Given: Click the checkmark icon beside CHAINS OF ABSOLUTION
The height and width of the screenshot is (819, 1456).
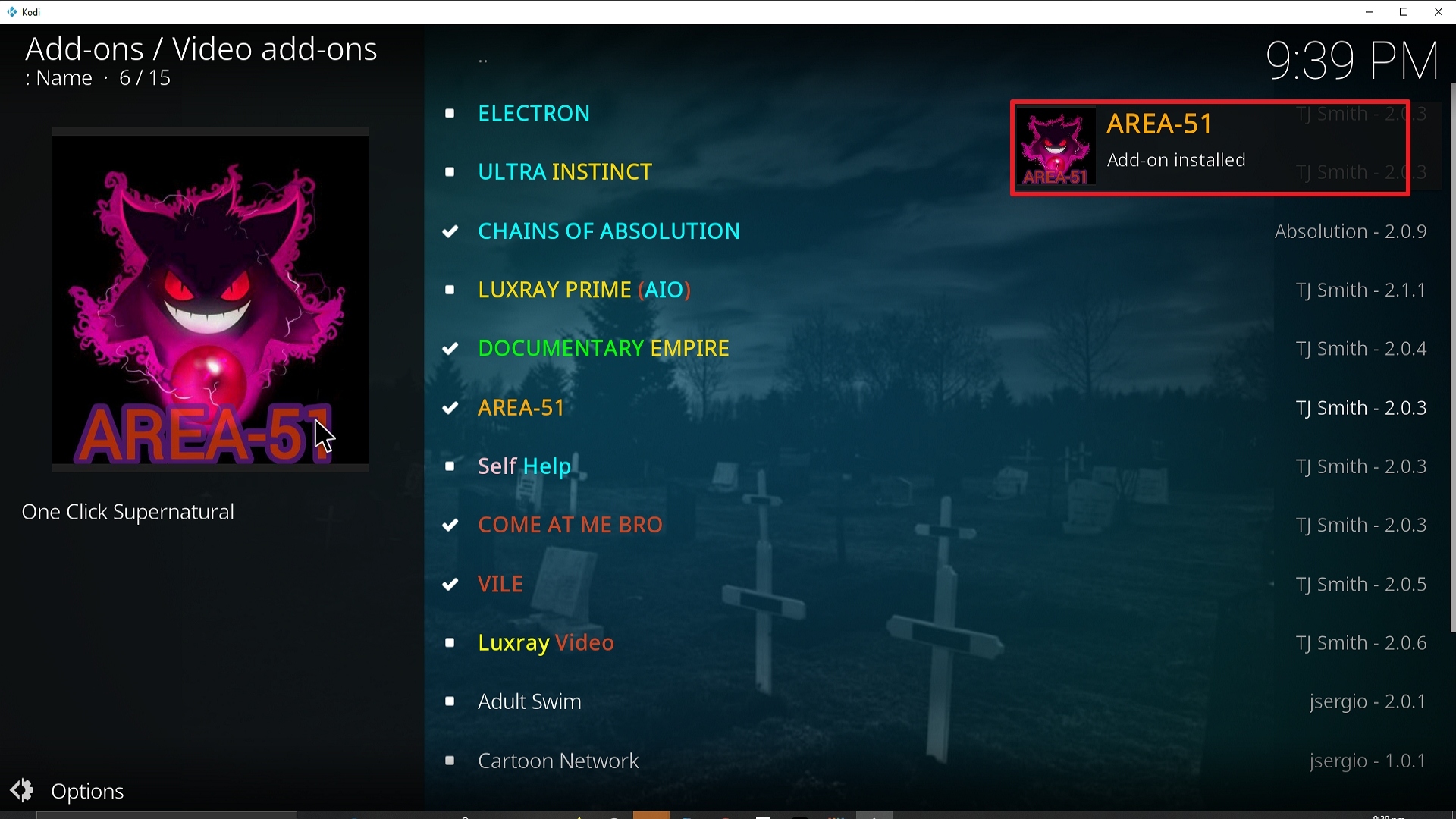Looking at the screenshot, I should tap(450, 231).
